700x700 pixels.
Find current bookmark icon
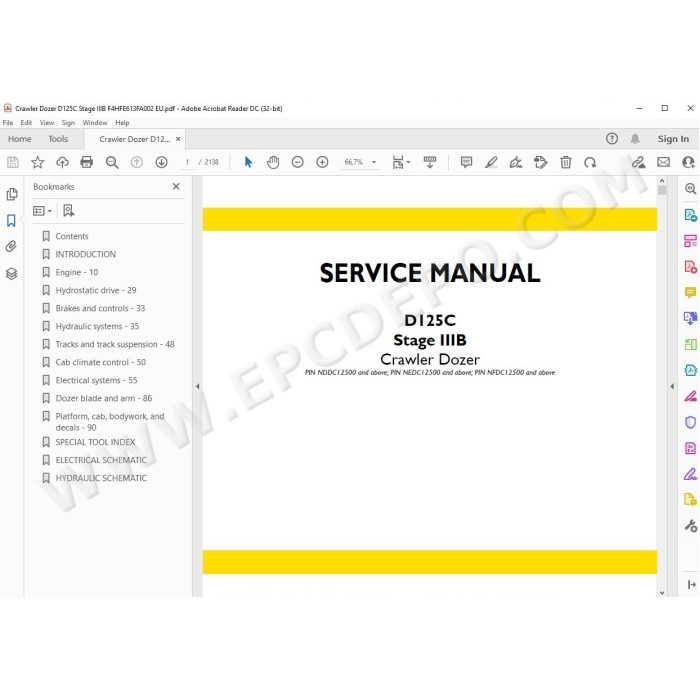tap(68, 211)
